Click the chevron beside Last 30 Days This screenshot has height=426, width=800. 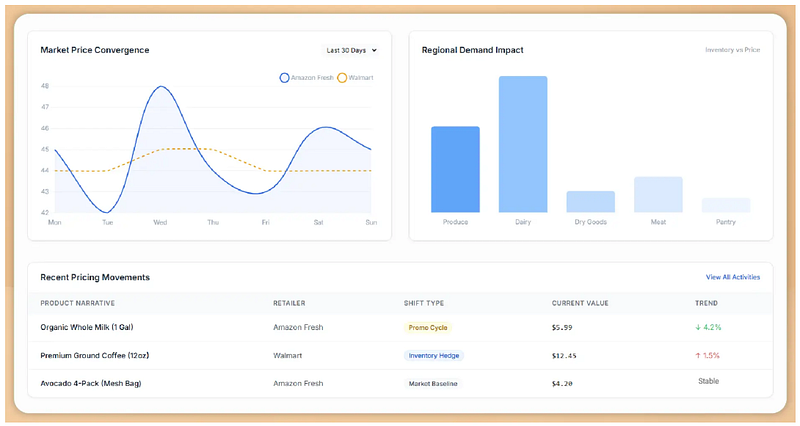tap(374, 51)
